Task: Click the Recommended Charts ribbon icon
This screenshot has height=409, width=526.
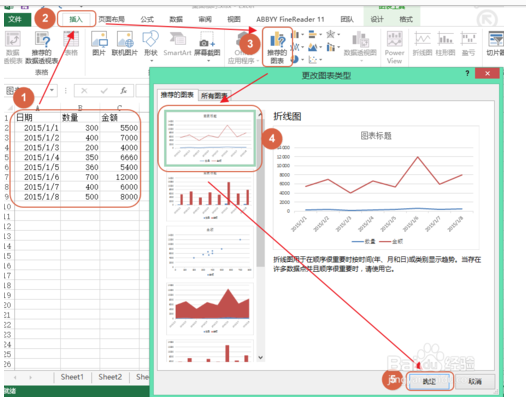Action: coord(277,47)
